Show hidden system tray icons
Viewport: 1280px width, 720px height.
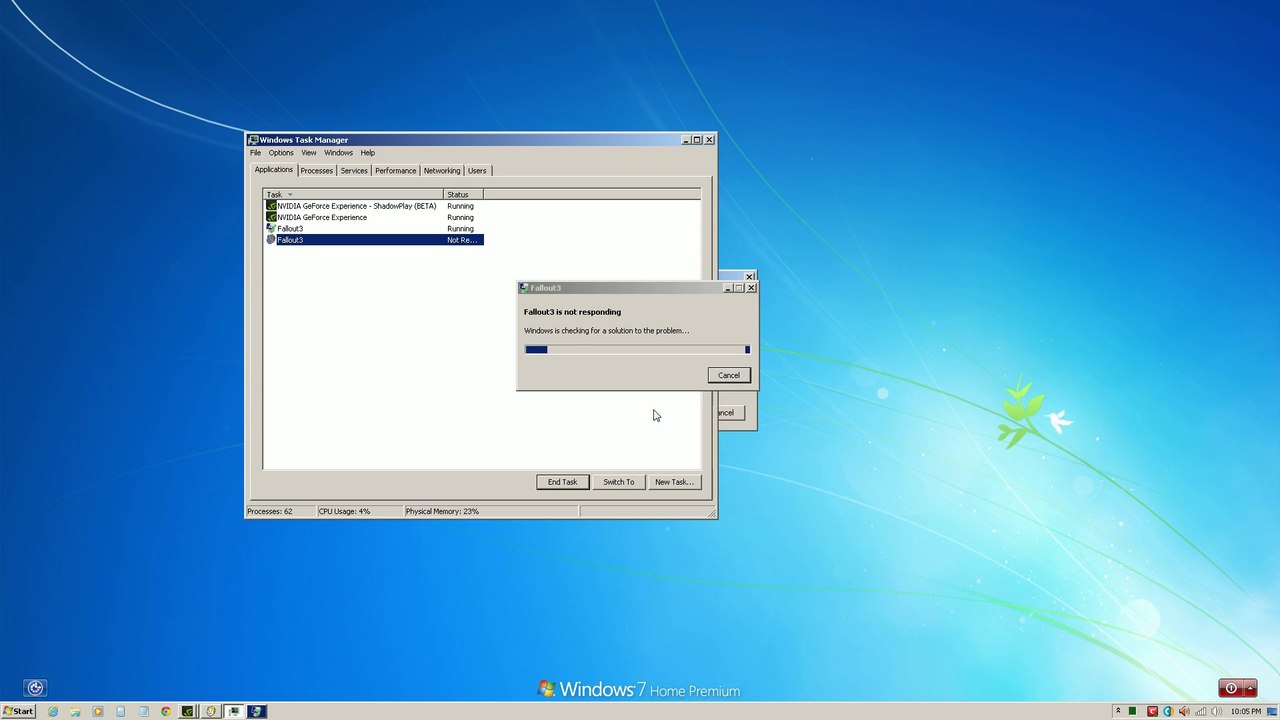point(1118,711)
